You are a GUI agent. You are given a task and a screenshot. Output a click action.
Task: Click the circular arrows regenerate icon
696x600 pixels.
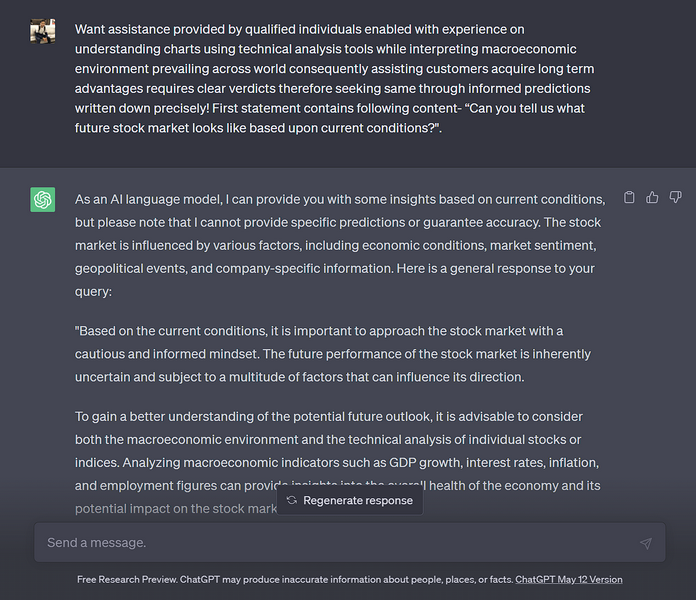tap(292, 500)
